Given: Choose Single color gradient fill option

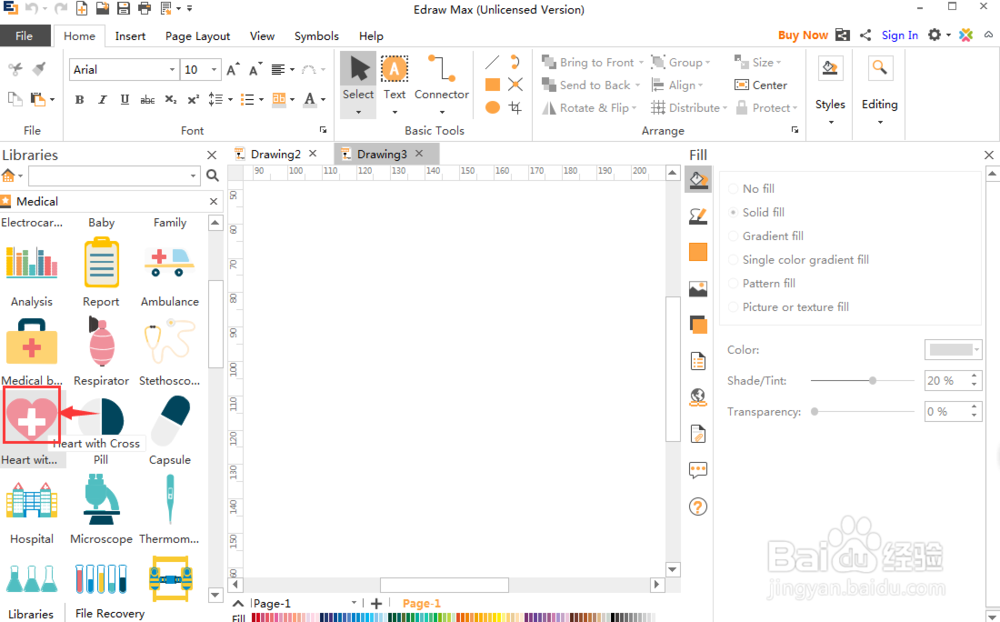Looking at the screenshot, I should pyautogui.click(x=733, y=260).
